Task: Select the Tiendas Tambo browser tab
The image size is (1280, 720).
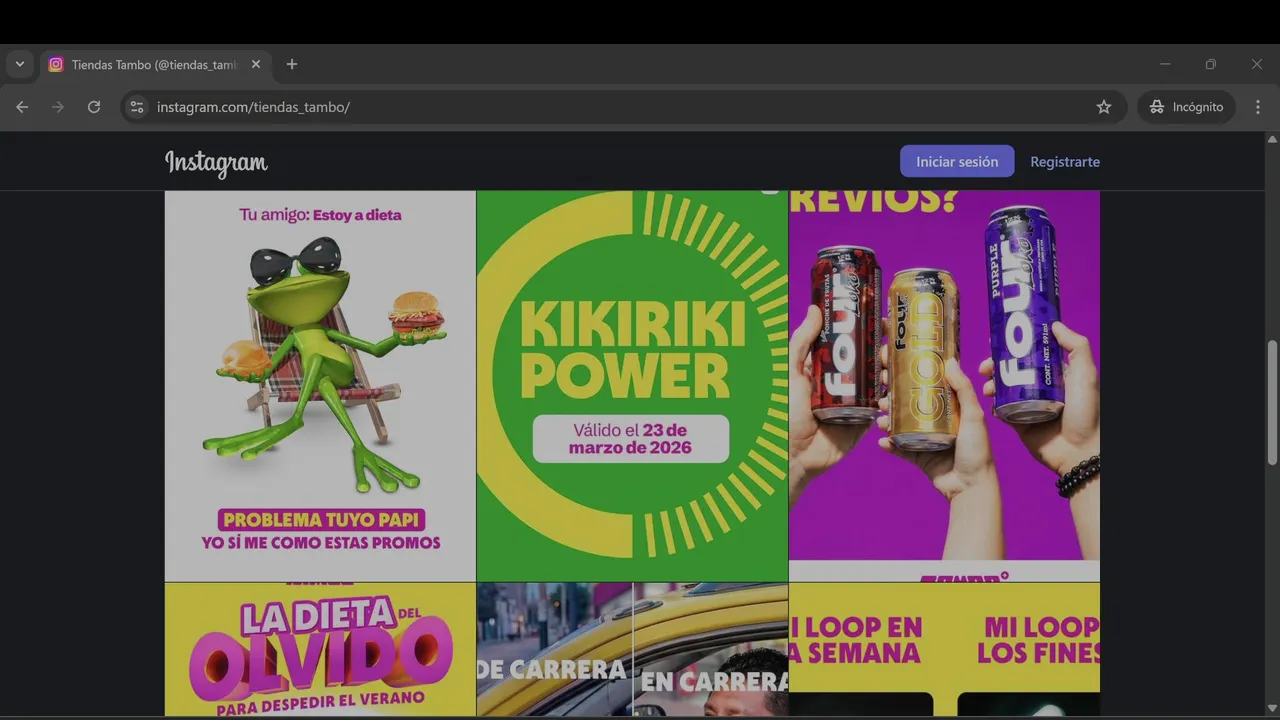Action: click(x=155, y=64)
